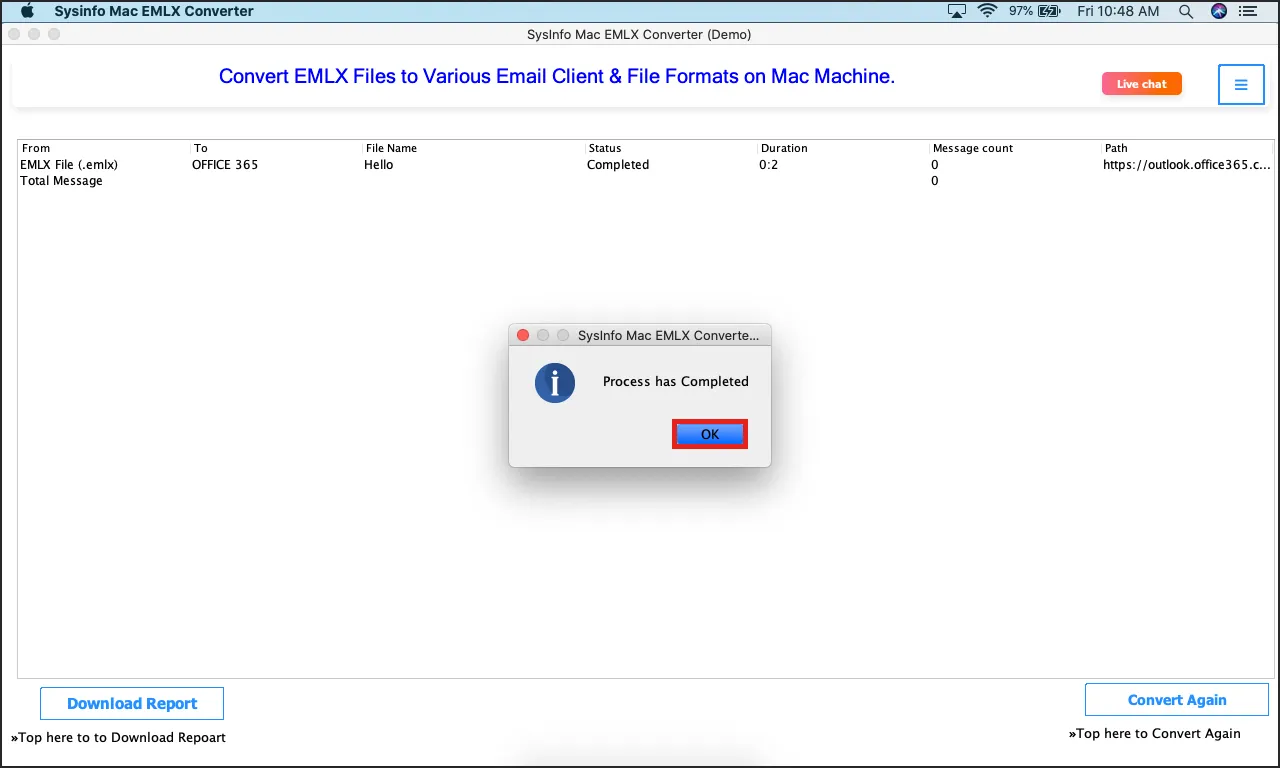Click the 97% battery percentage text
The width and height of the screenshot is (1280, 768).
coord(1021,11)
